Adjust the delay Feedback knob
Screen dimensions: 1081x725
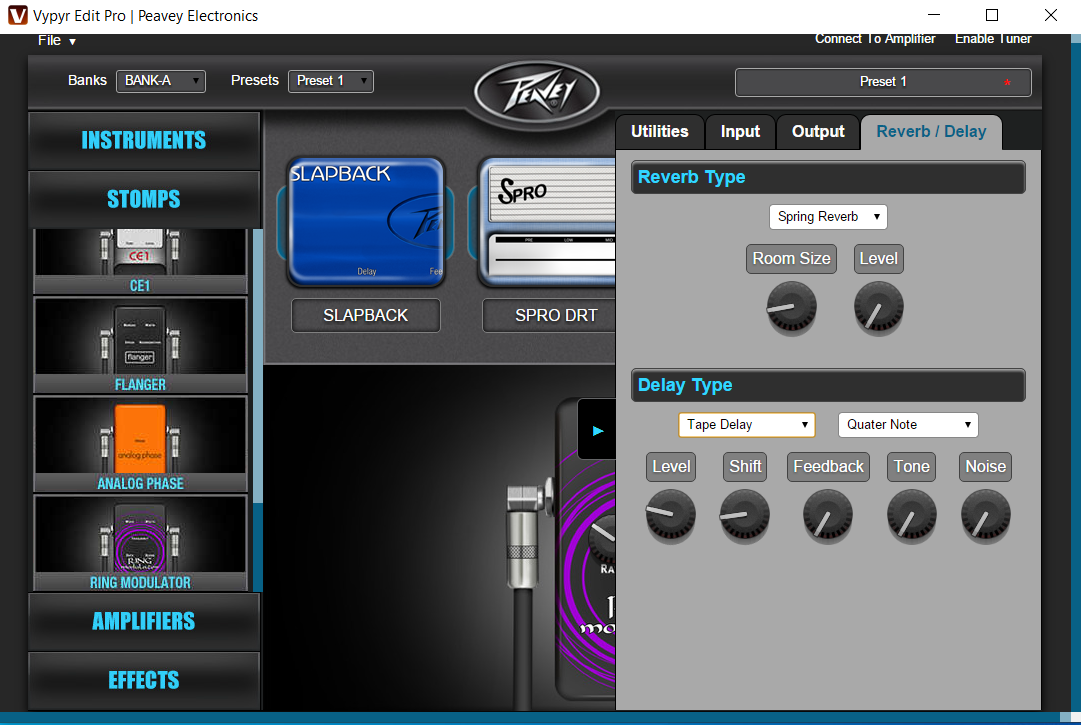pyautogui.click(x=827, y=515)
